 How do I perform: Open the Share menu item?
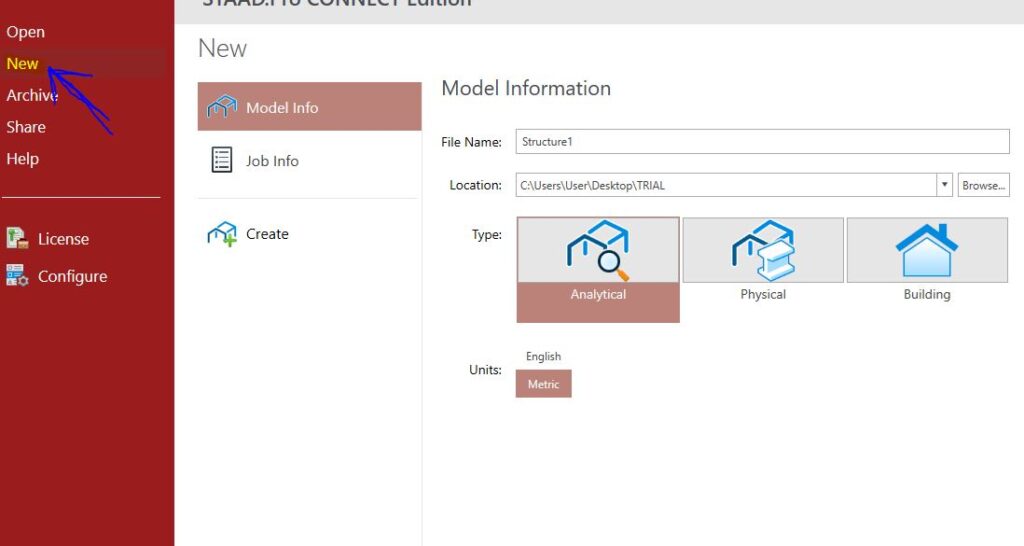26,127
